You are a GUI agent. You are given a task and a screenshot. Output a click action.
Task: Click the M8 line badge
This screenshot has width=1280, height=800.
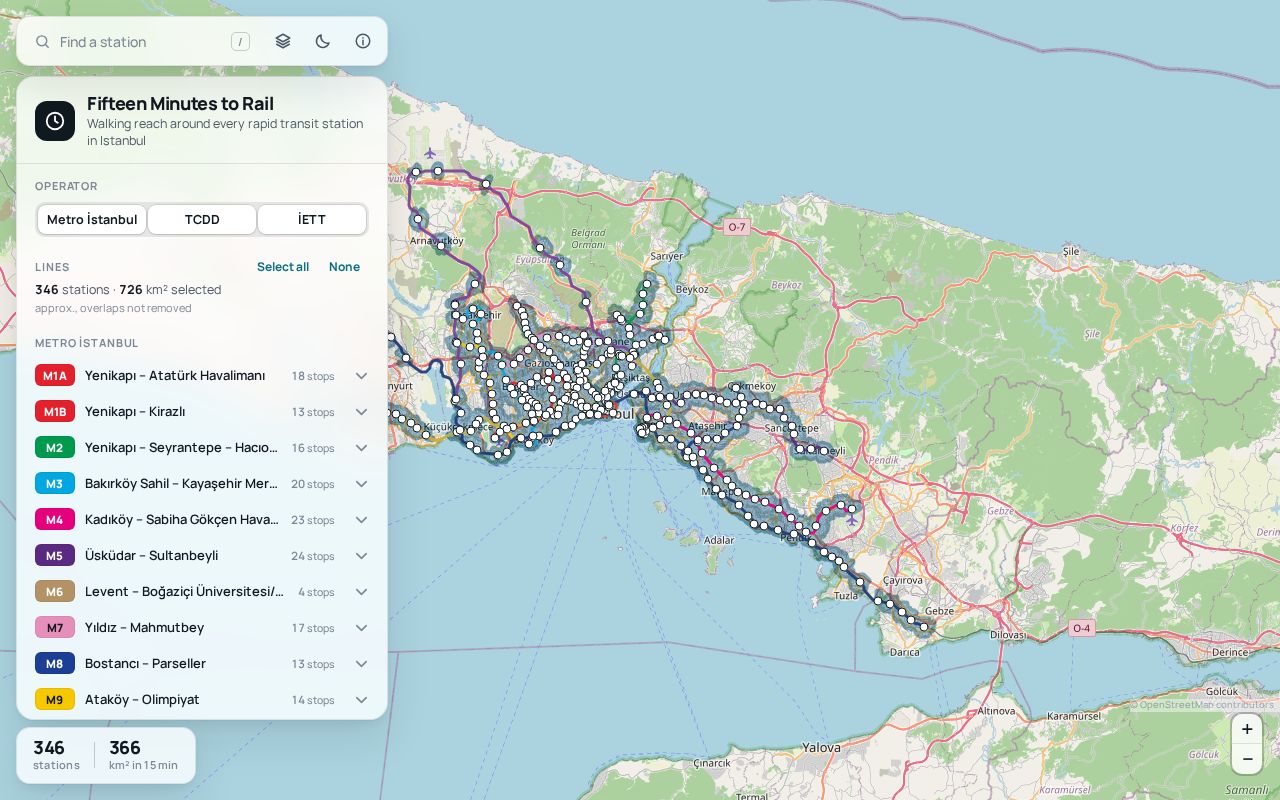[x=55, y=664]
